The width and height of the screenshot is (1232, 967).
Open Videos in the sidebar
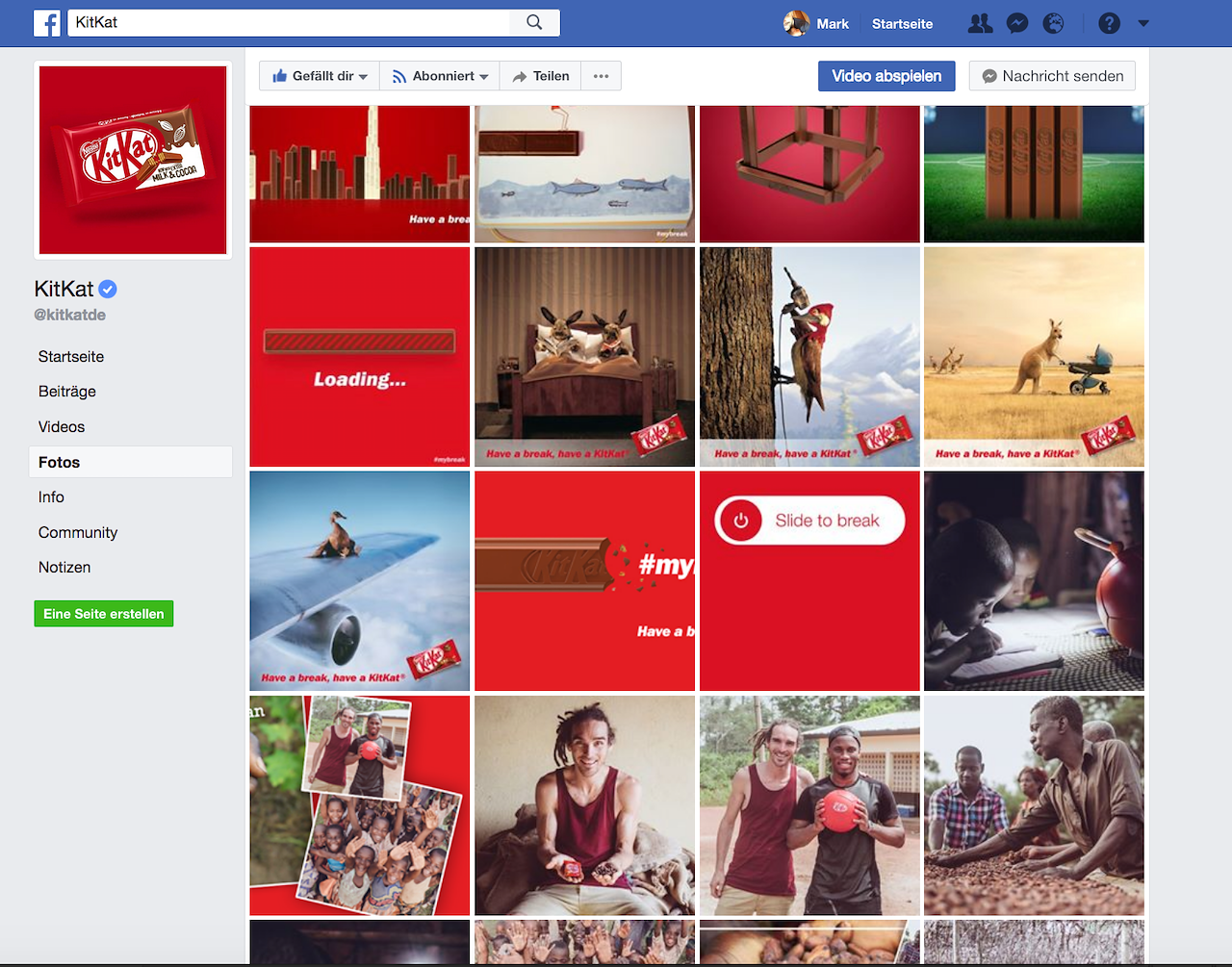click(x=62, y=426)
